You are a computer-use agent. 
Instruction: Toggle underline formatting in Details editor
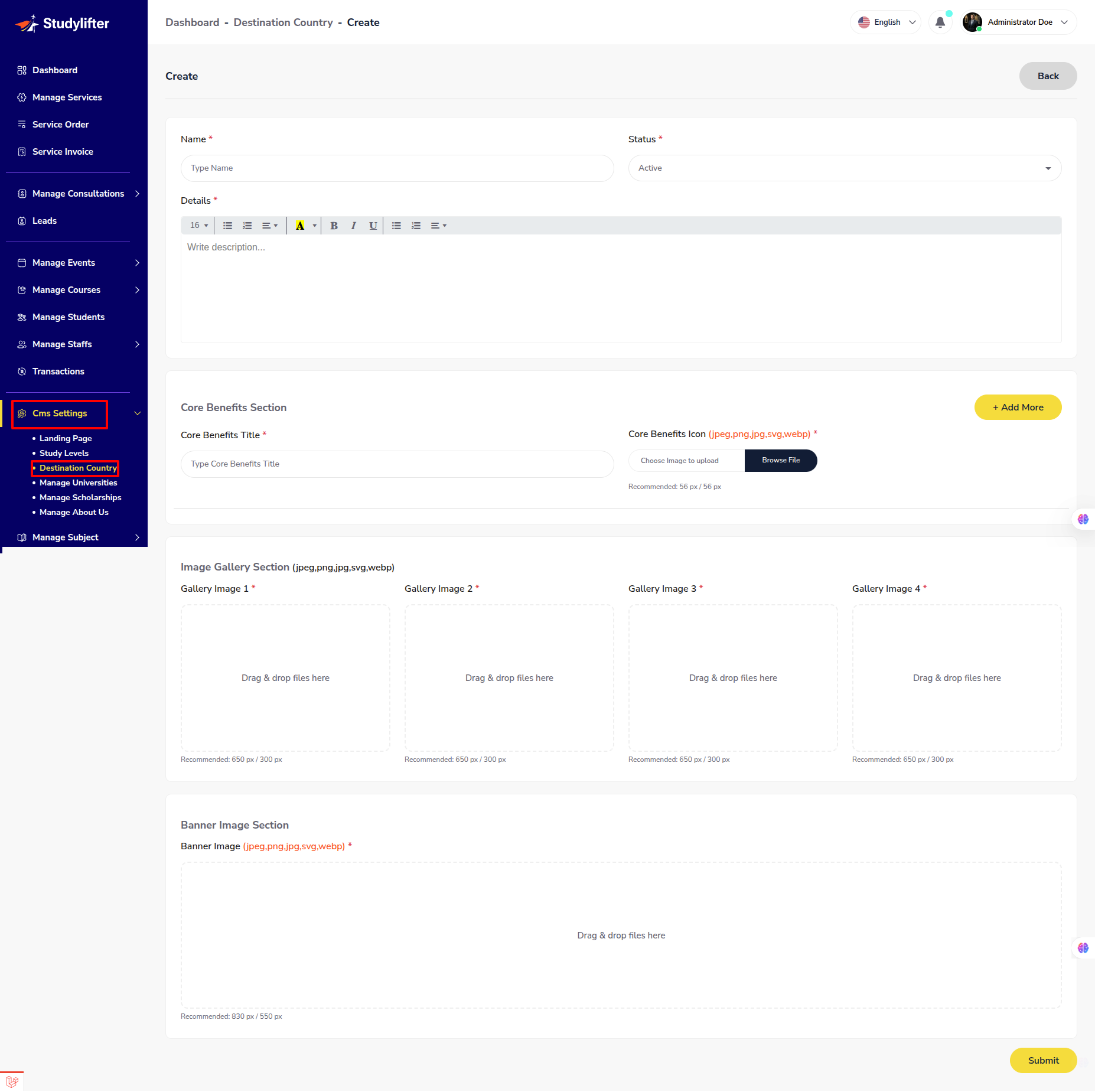pos(373,226)
